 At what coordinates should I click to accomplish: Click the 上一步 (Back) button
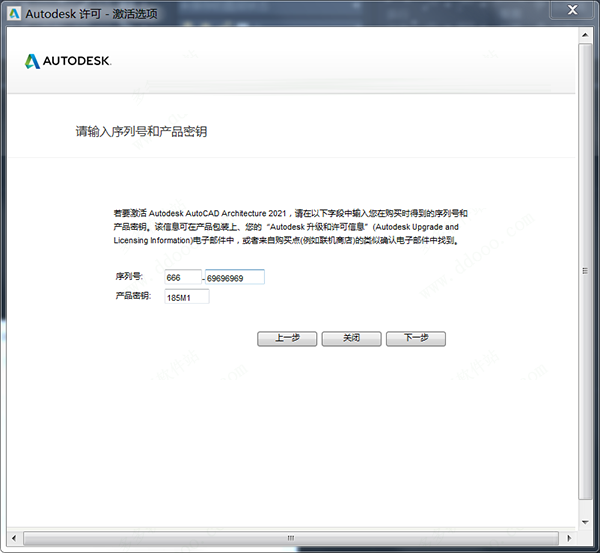click(x=287, y=339)
